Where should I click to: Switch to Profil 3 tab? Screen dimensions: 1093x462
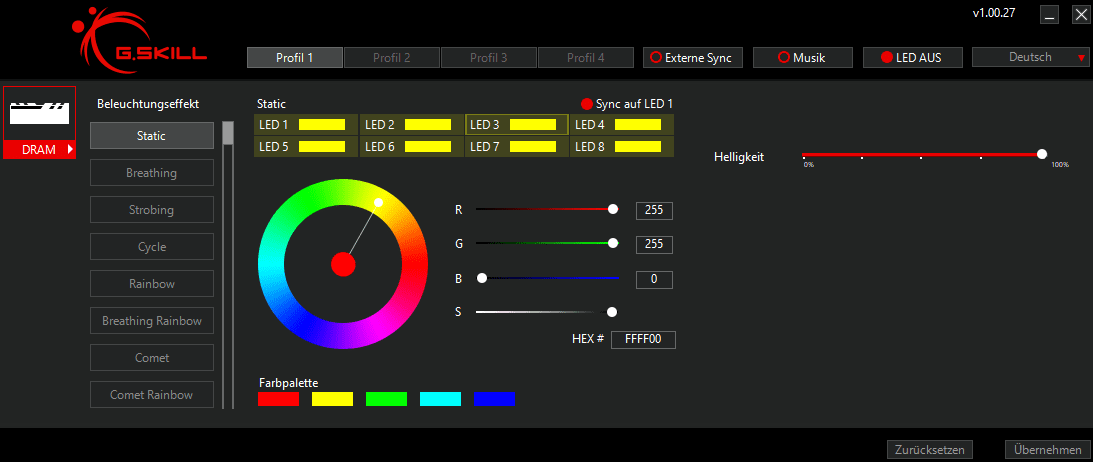click(x=489, y=58)
